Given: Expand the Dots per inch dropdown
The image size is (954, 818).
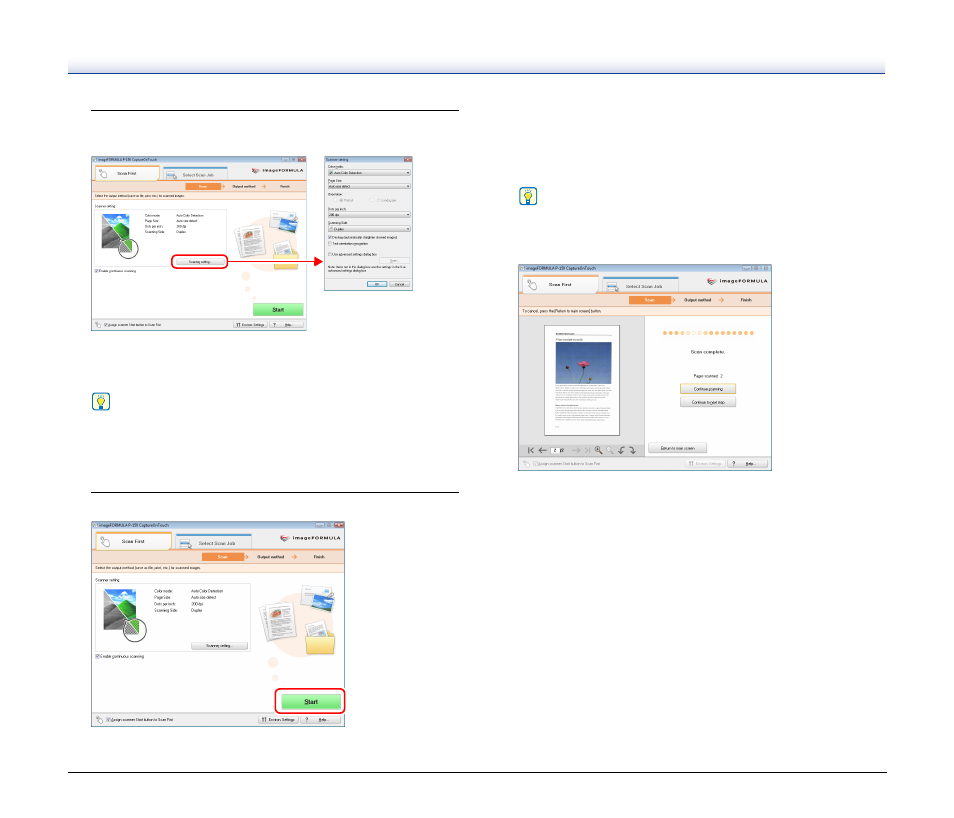Looking at the screenshot, I should point(369,215).
